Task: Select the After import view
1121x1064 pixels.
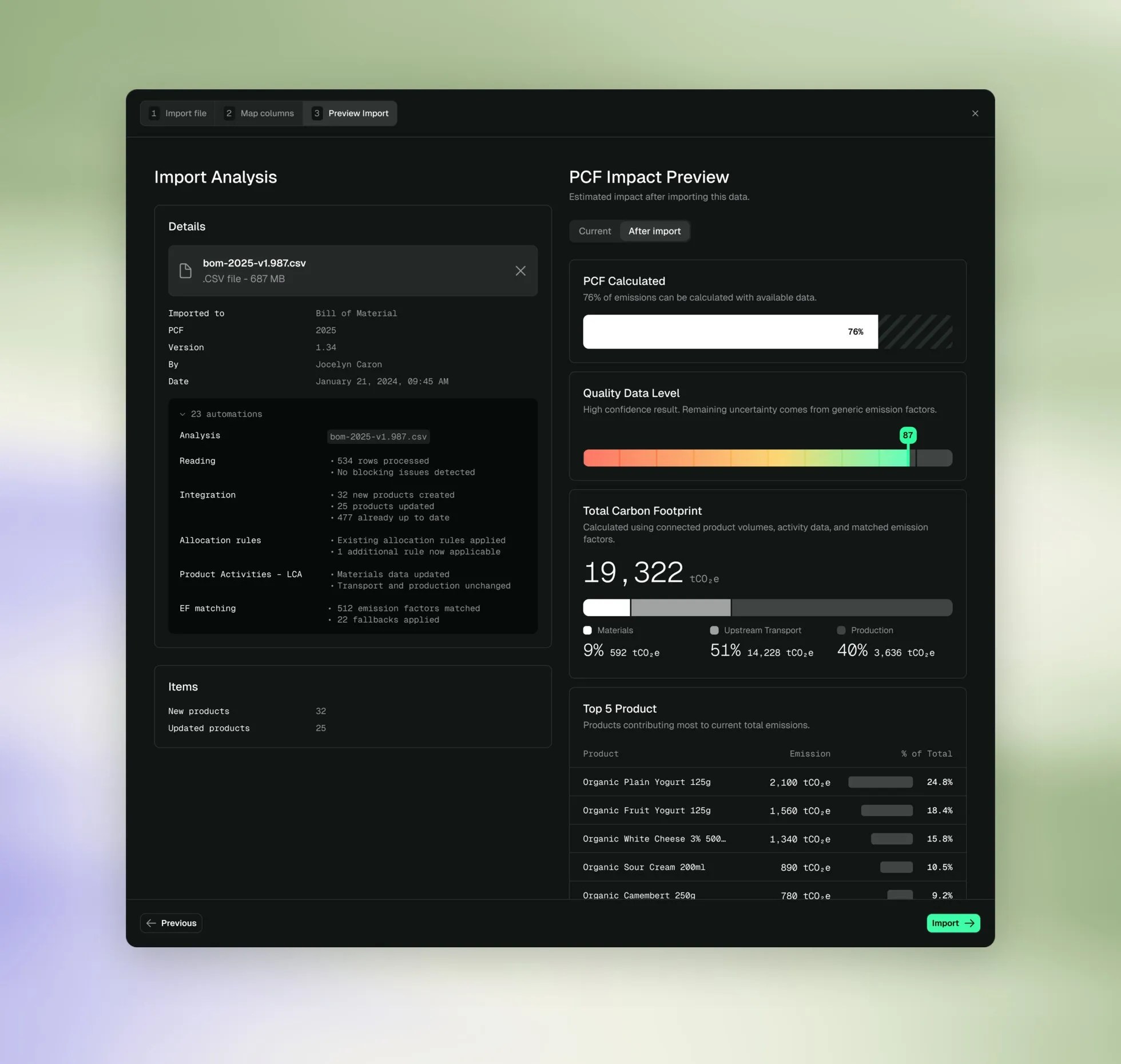Action: pyautogui.click(x=655, y=231)
